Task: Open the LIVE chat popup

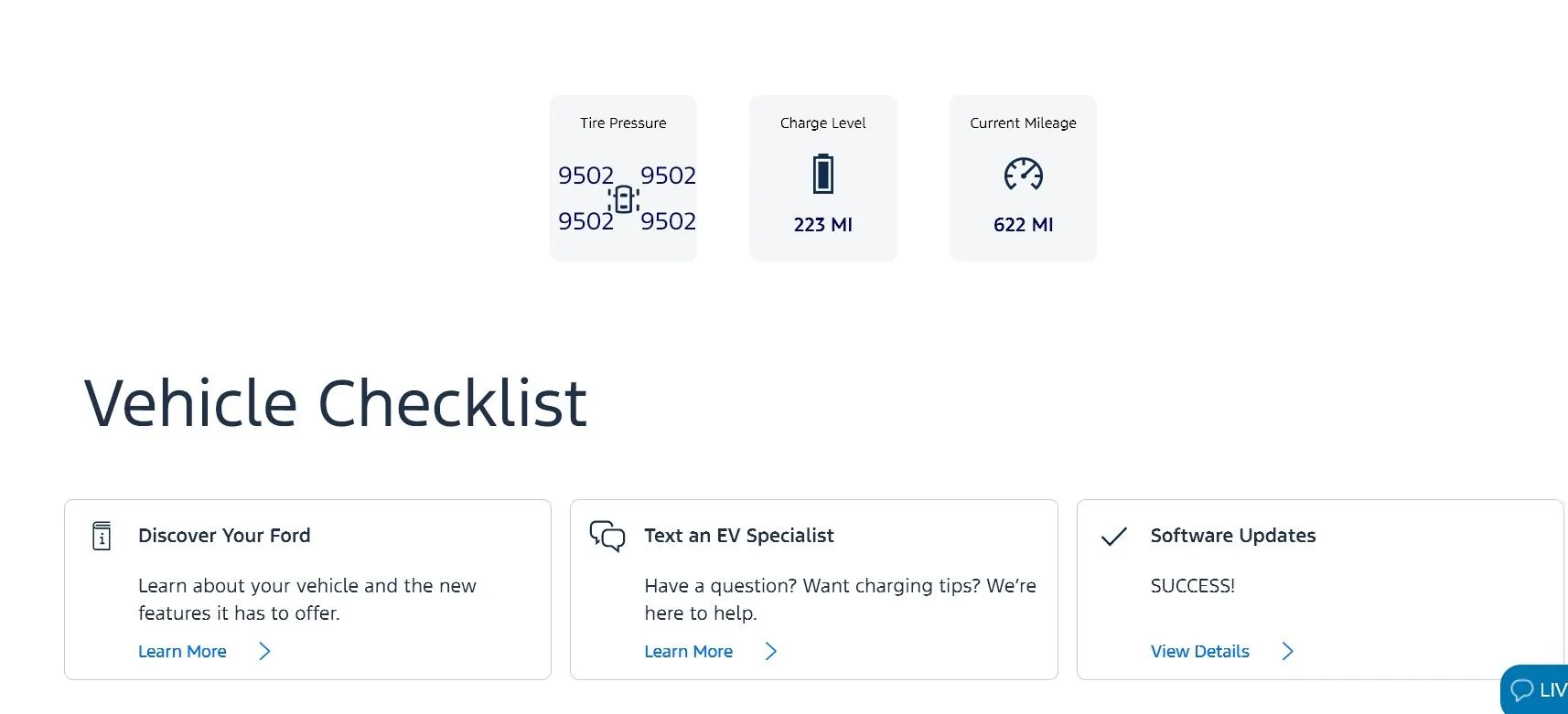Action: (1546, 691)
